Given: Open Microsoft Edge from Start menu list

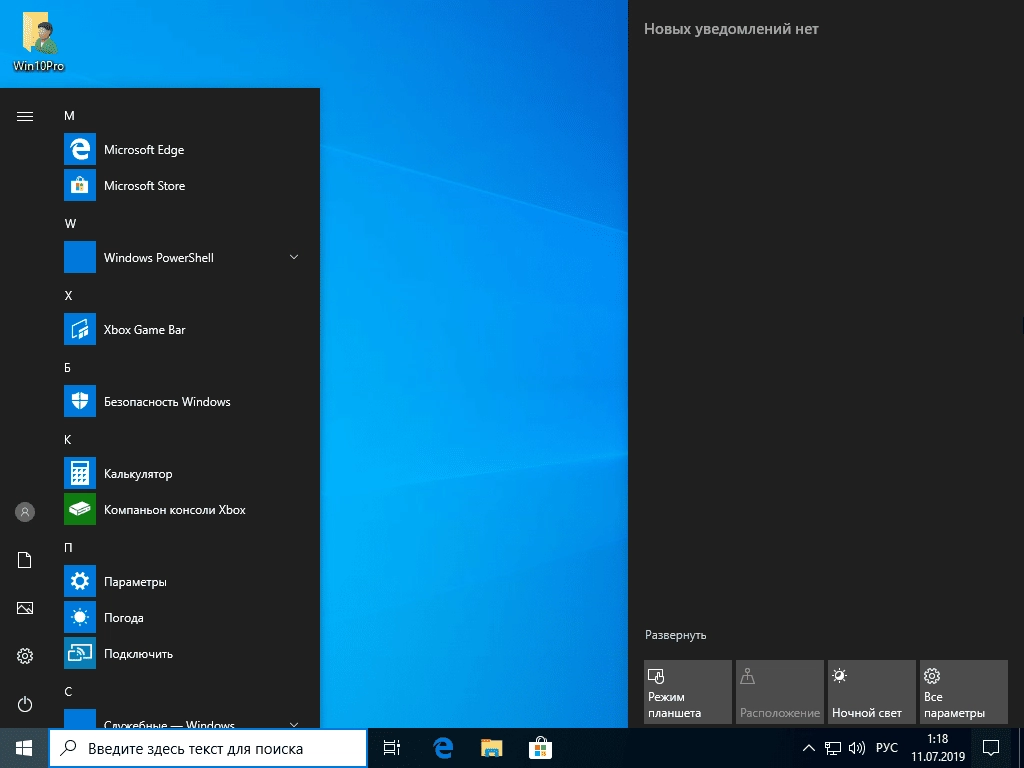Looking at the screenshot, I should 182,150.
